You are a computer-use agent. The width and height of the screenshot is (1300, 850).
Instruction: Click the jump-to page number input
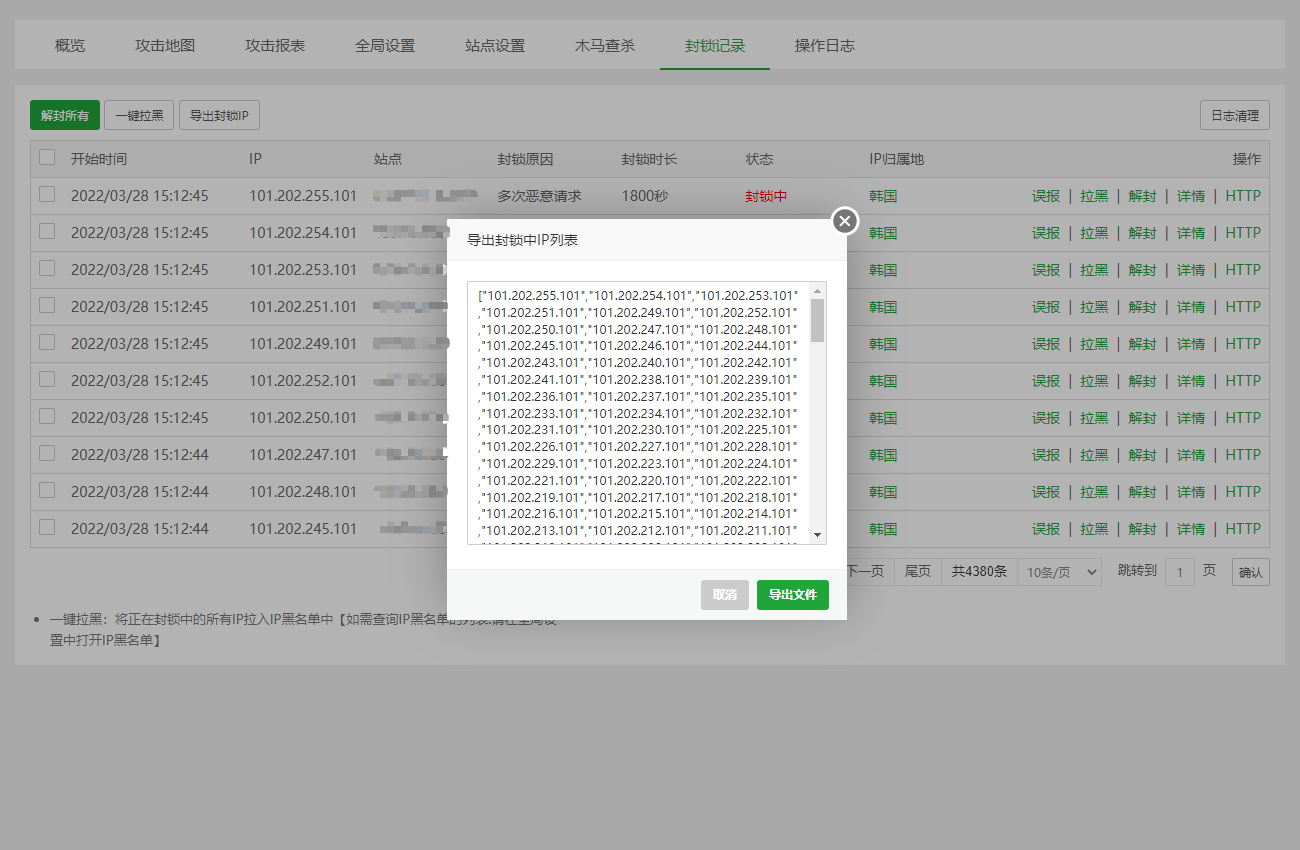click(1179, 572)
